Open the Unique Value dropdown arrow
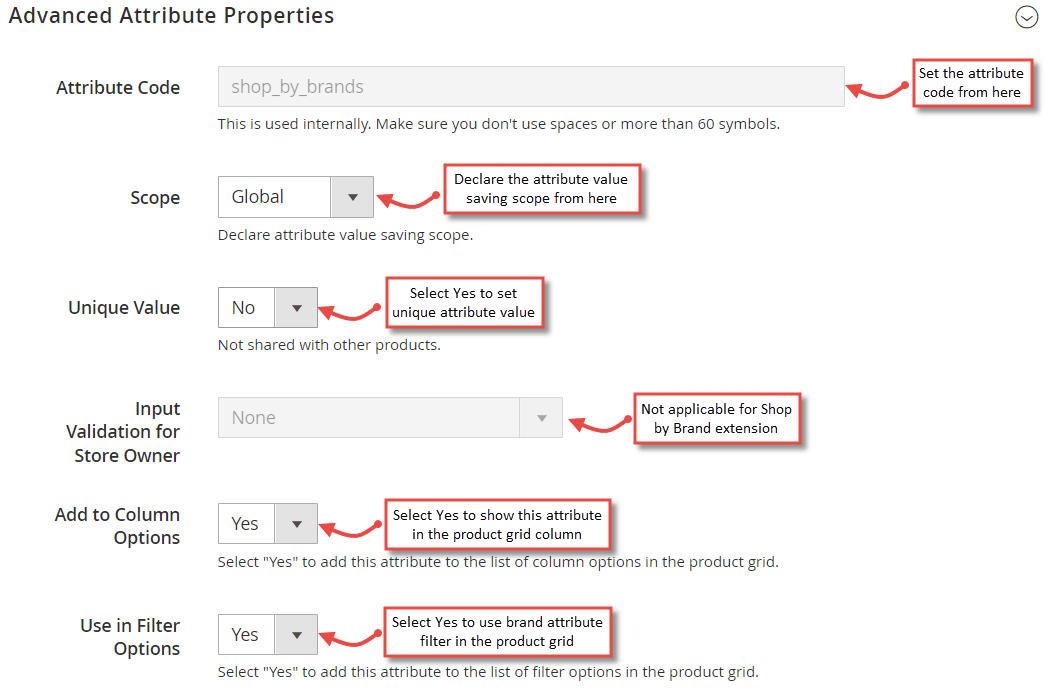The height and width of the screenshot is (691, 1045). click(296, 307)
